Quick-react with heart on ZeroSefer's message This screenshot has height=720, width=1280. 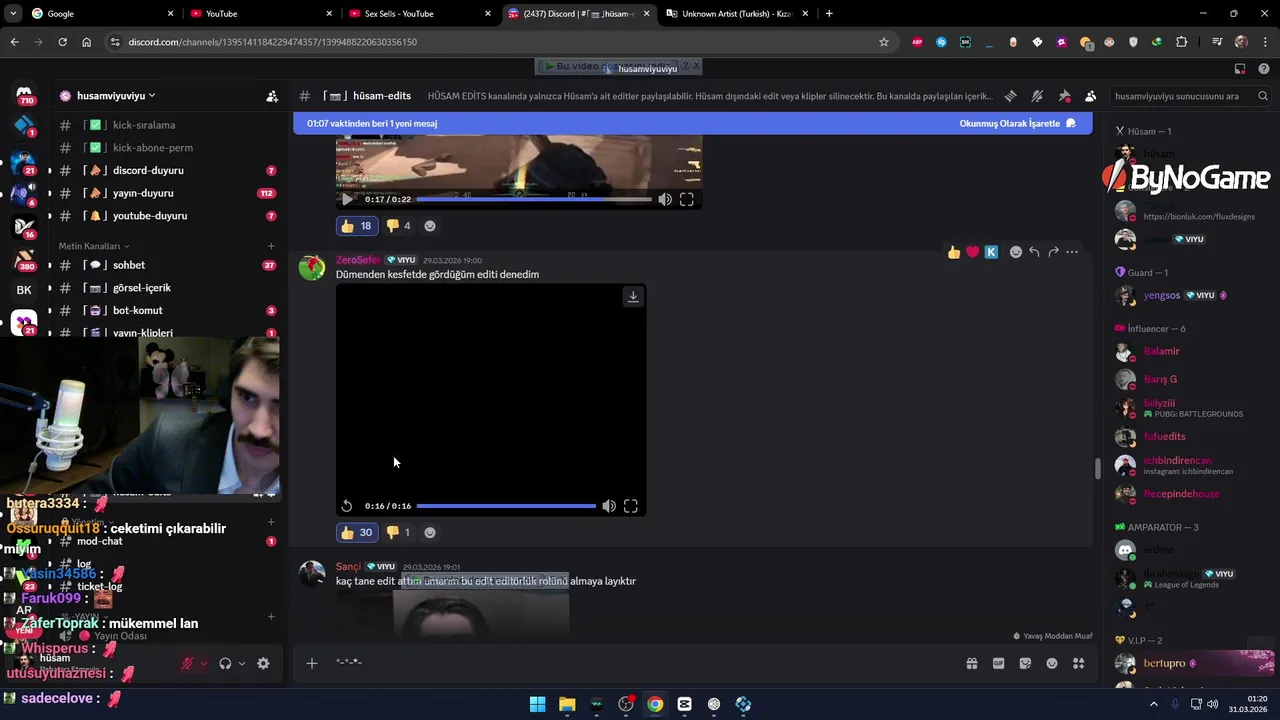(972, 252)
